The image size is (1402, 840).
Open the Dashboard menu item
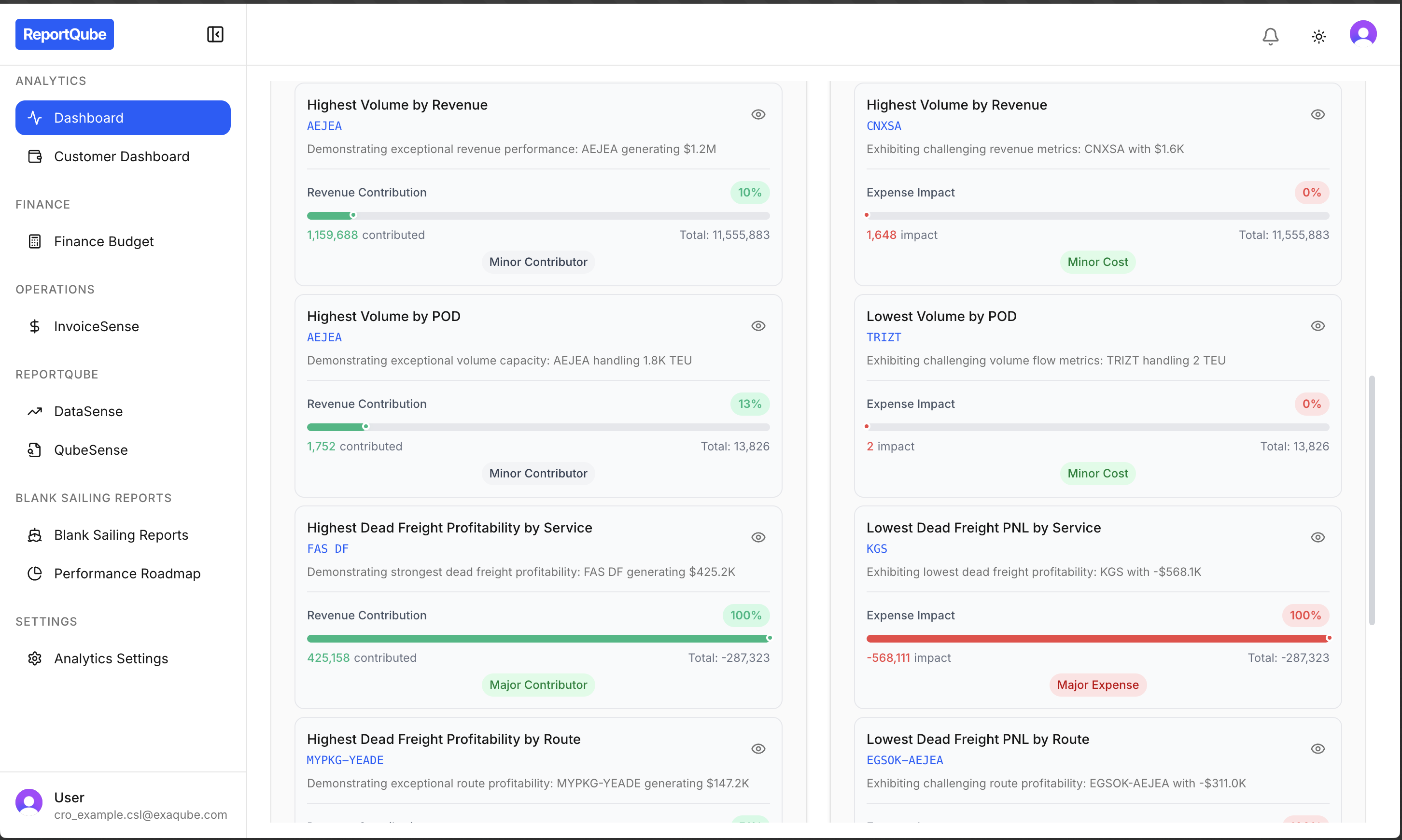pos(123,118)
